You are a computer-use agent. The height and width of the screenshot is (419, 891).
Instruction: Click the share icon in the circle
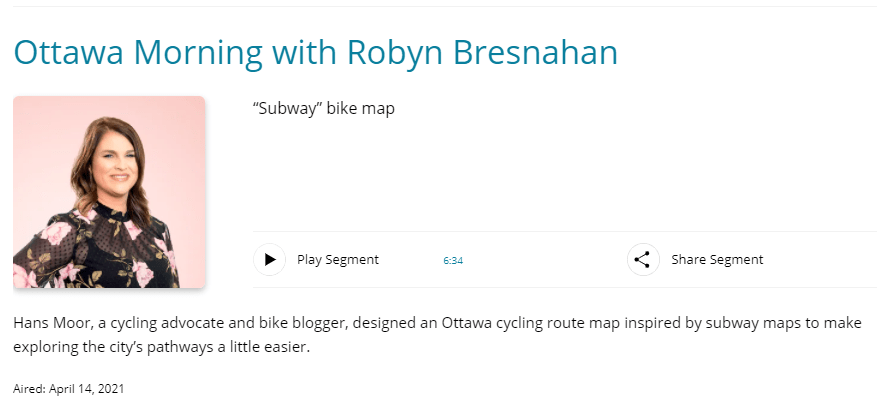pyautogui.click(x=643, y=260)
